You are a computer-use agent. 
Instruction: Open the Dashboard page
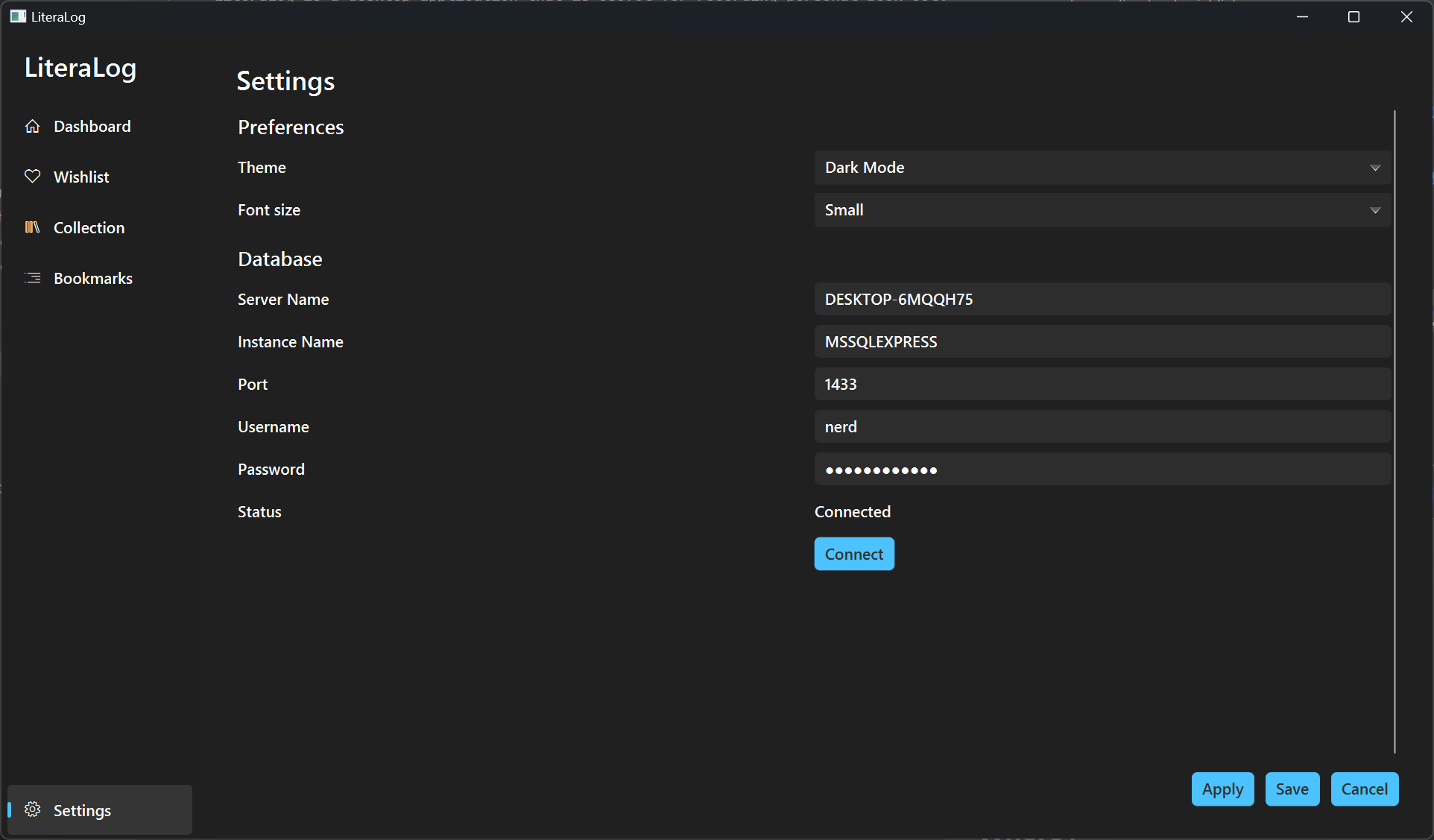(x=100, y=126)
